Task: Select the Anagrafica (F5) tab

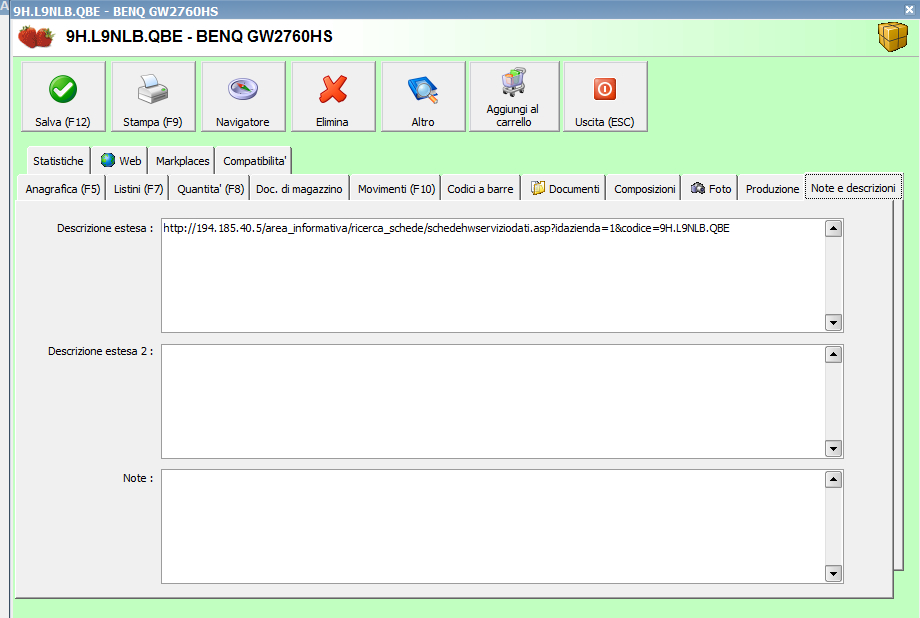Action: pyautogui.click(x=62, y=189)
